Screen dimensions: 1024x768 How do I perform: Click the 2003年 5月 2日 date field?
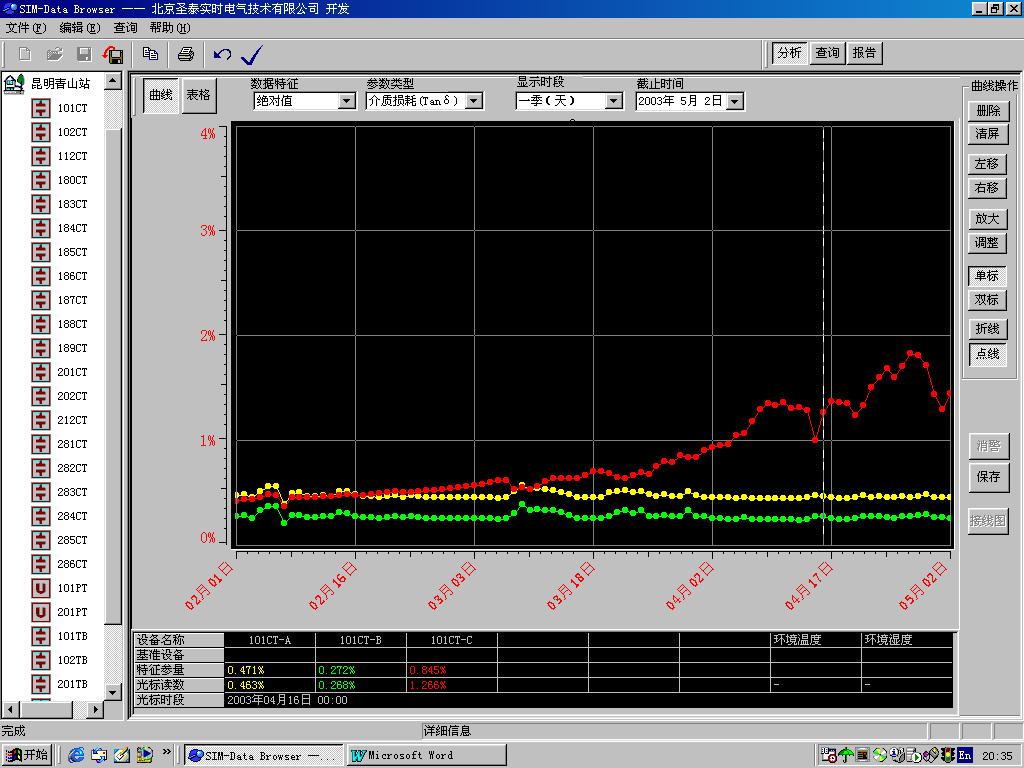tap(681, 101)
